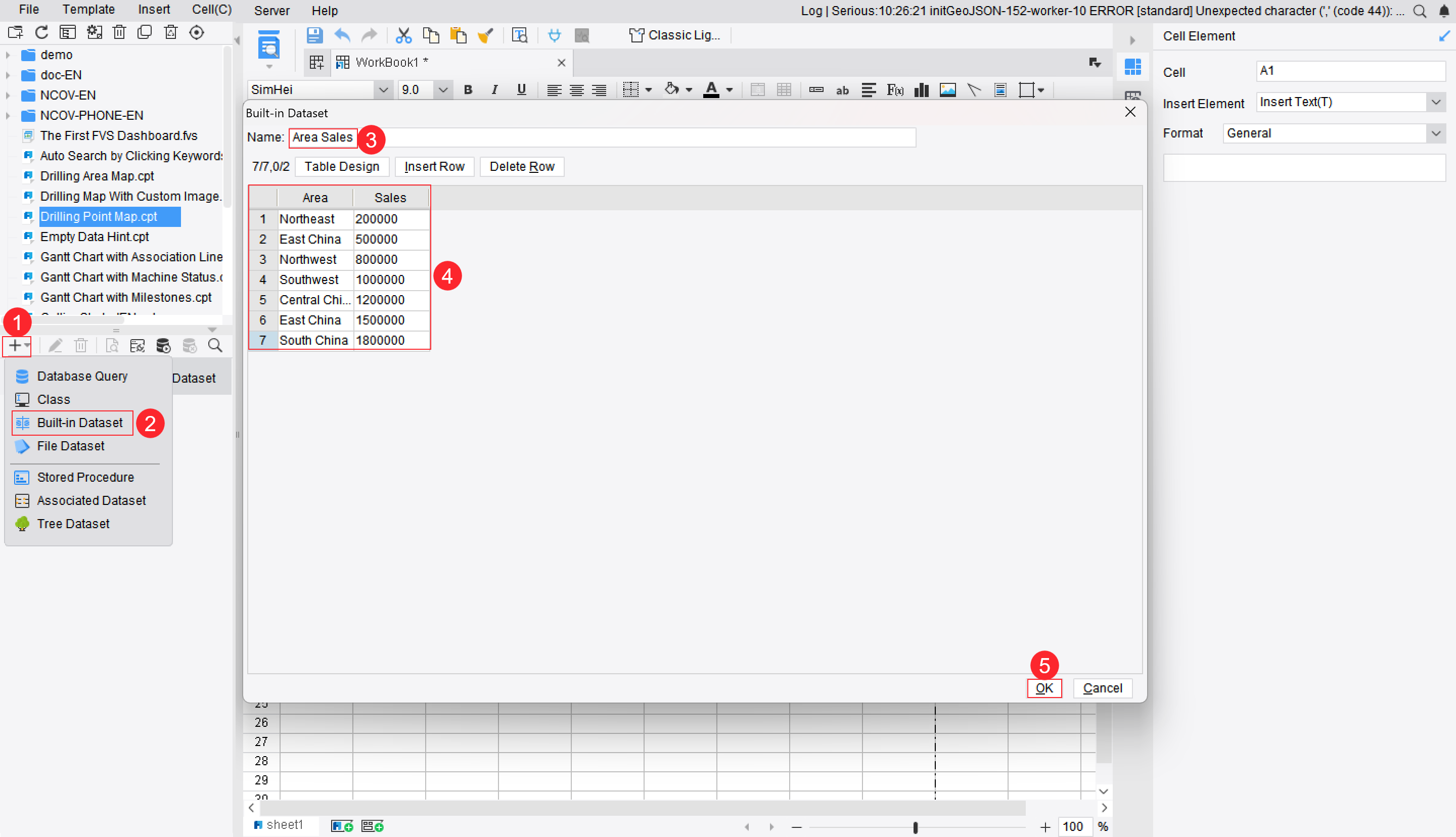
Task: Click the Cut scissors icon
Action: (403, 35)
